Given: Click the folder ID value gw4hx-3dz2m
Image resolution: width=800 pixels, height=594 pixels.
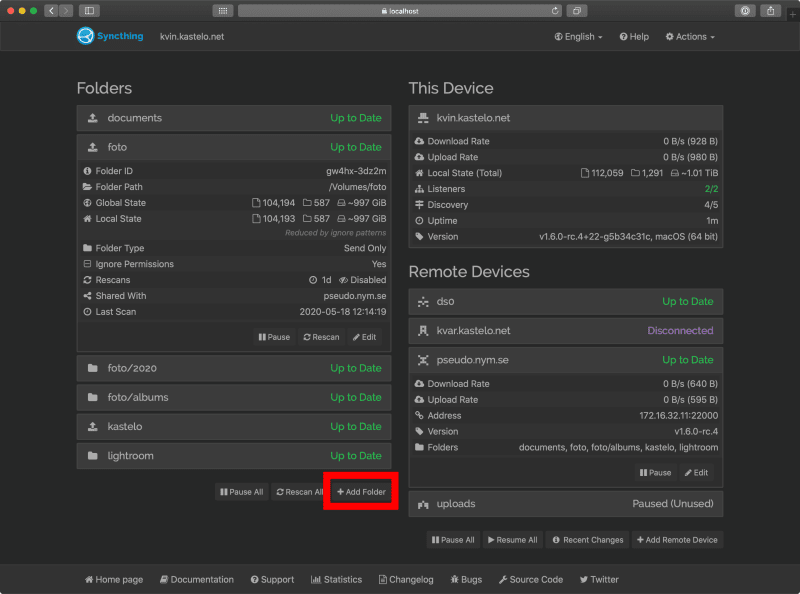Looking at the screenshot, I should 356,171.
